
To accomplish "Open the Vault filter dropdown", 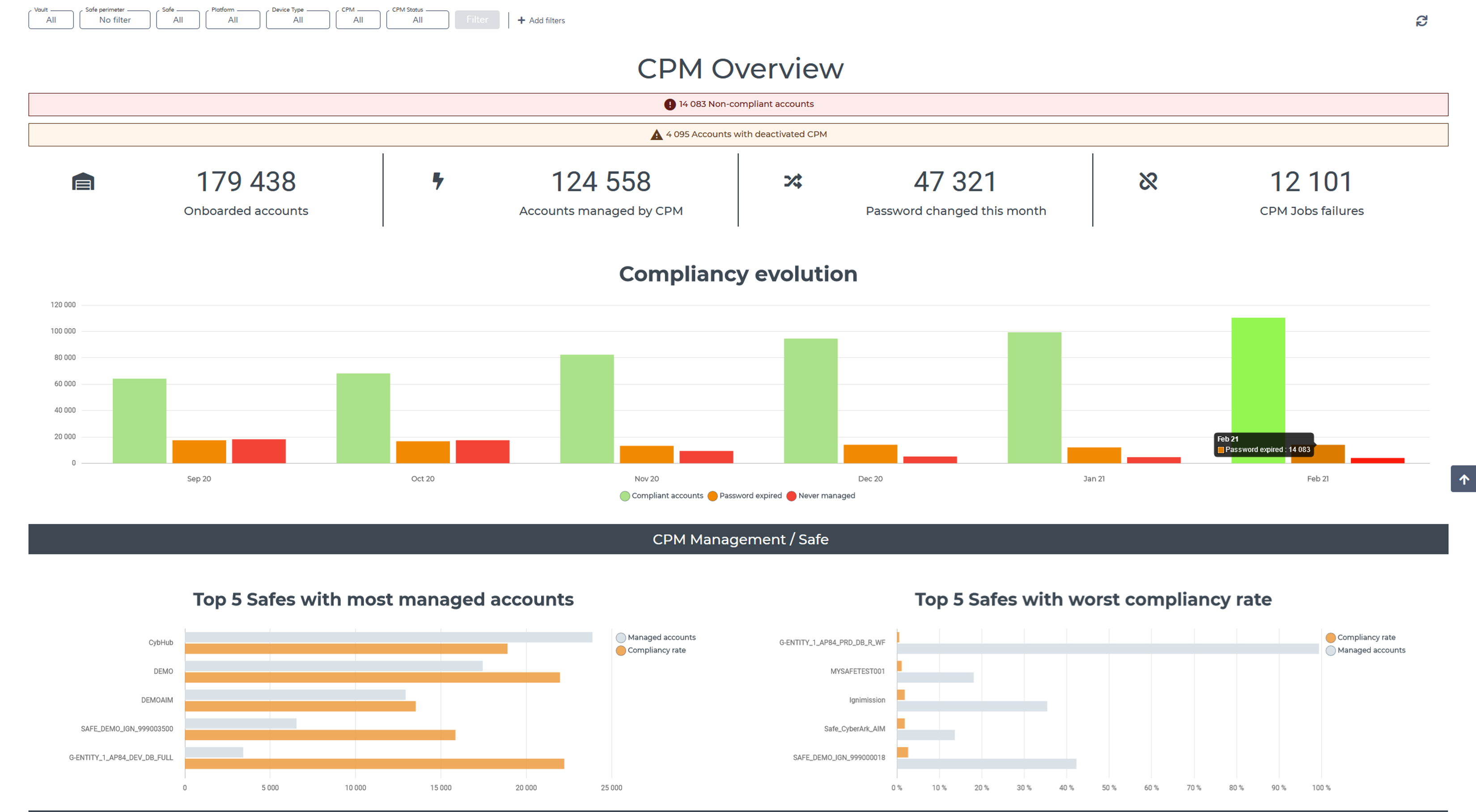I will click(x=51, y=20).
